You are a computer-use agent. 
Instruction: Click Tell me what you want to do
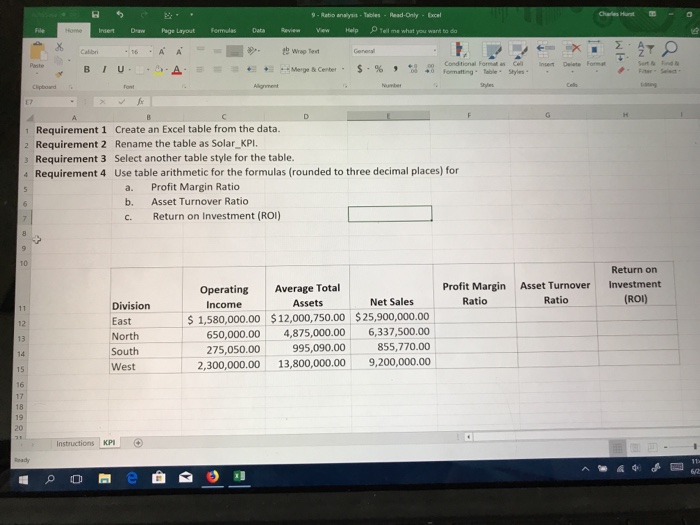[x=414, y=30]
